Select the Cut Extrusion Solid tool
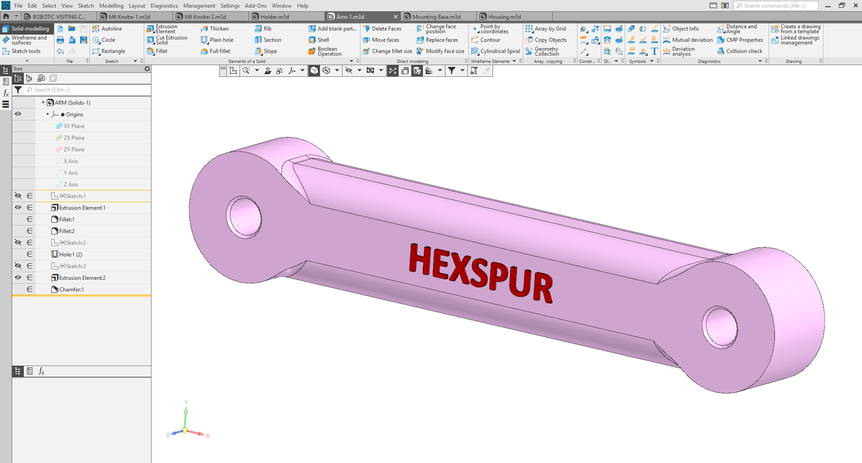Screen dimensions: 862x463 click(x=167, y=40)
